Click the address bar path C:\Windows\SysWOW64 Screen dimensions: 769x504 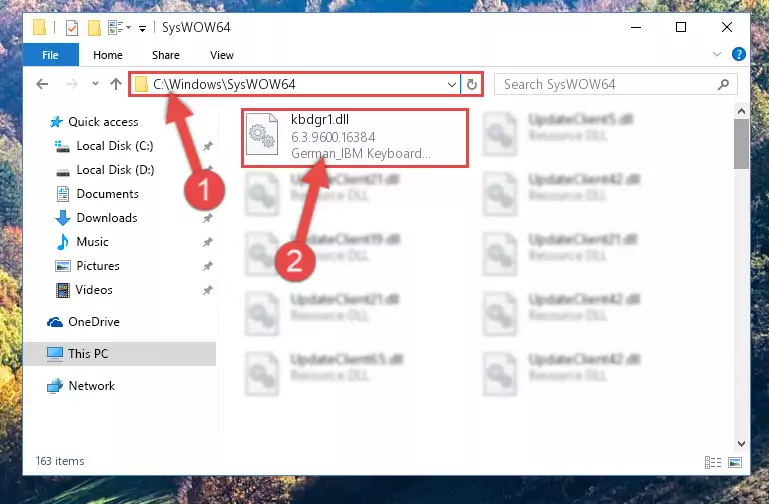(224, 84)
